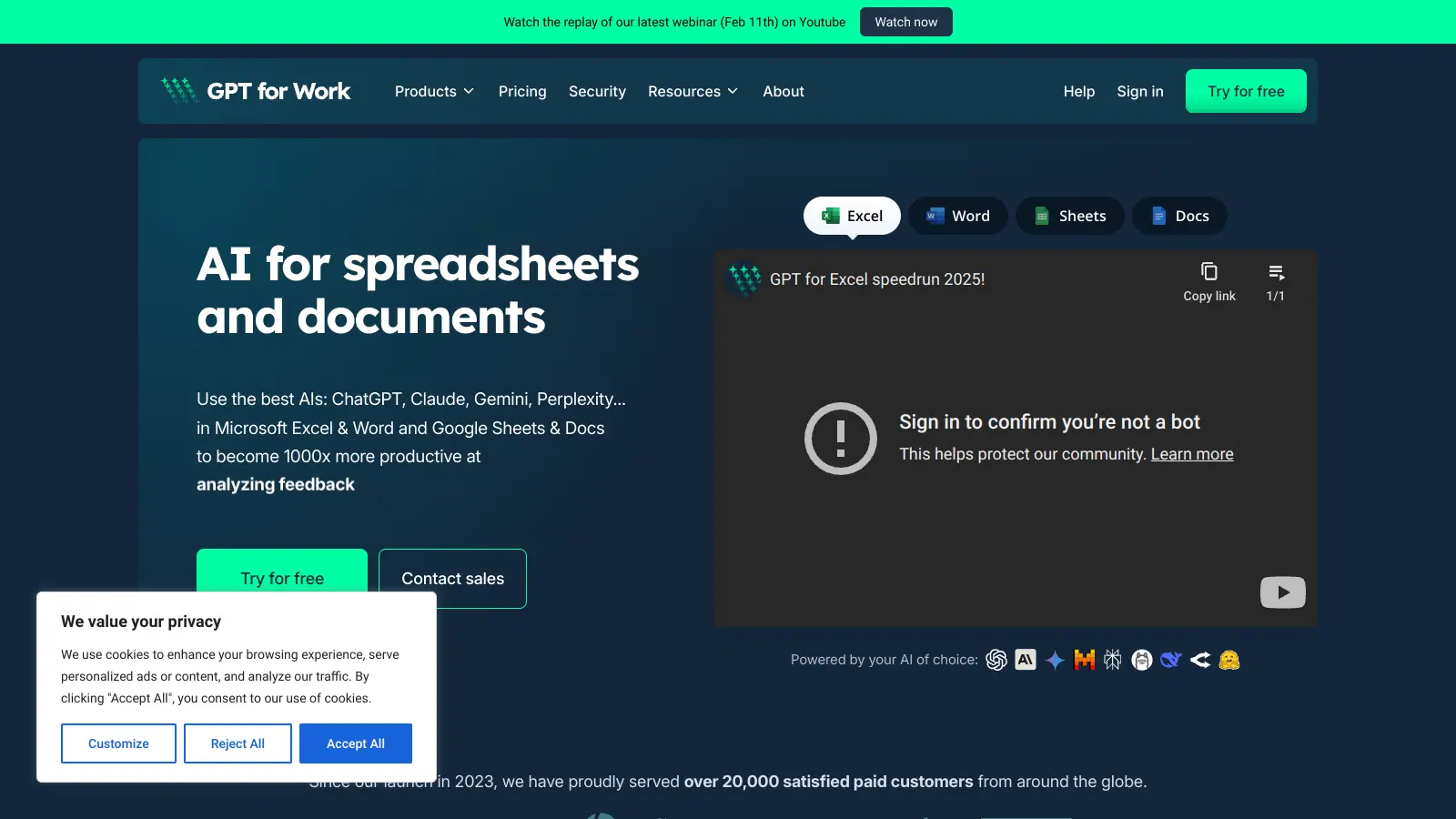Click the OpenAI logo icon
This screenshot has height=819, width=1456.
(997, 659)
